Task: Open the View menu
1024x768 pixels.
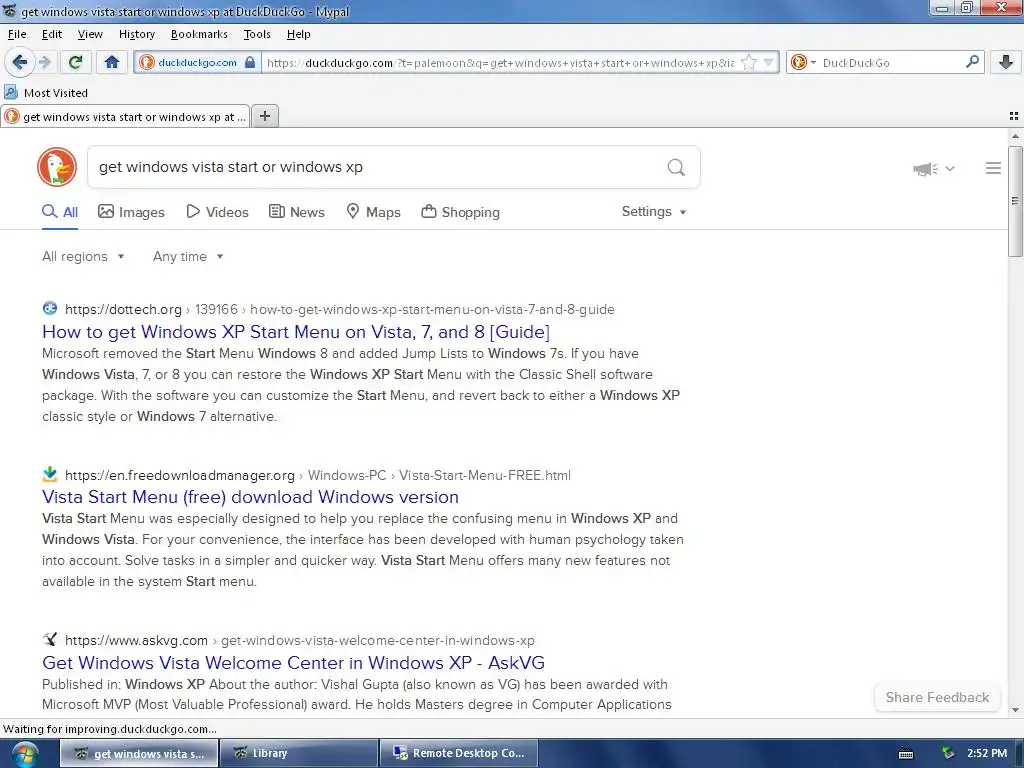Action: click(90, 34)
